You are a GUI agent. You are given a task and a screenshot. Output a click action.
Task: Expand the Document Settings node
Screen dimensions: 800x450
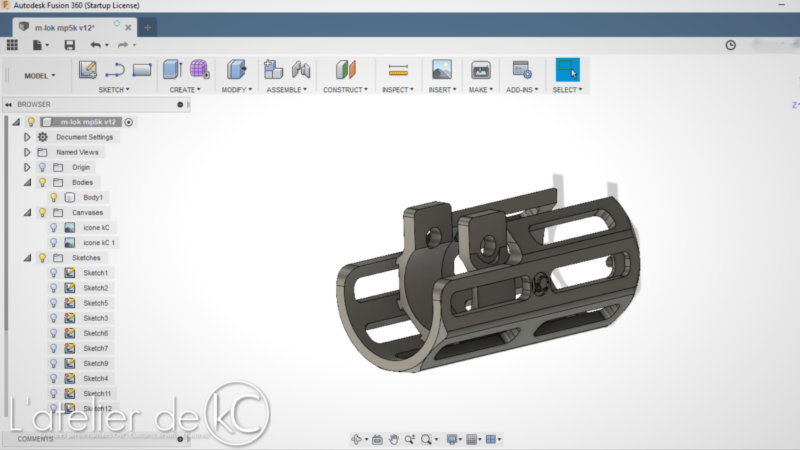tap(28, 137)
